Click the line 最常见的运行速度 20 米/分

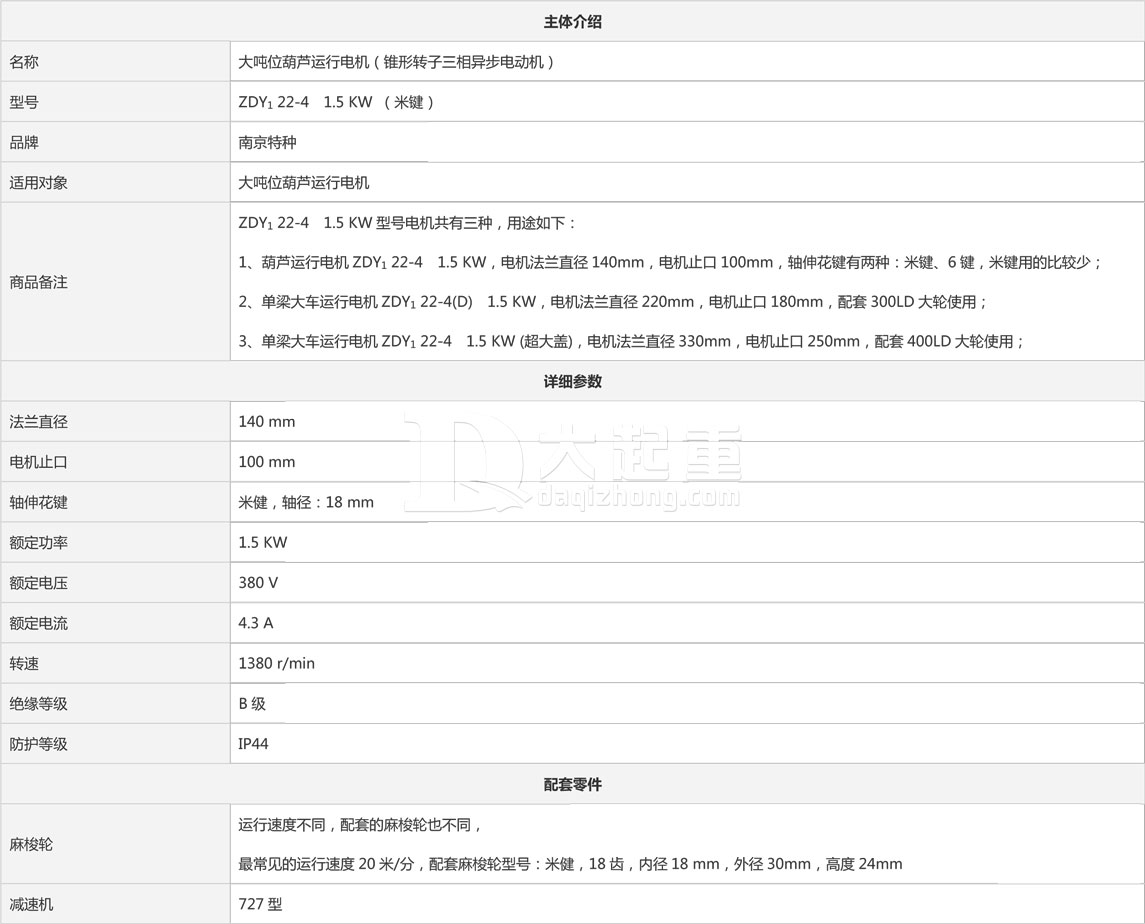[570, 864]
